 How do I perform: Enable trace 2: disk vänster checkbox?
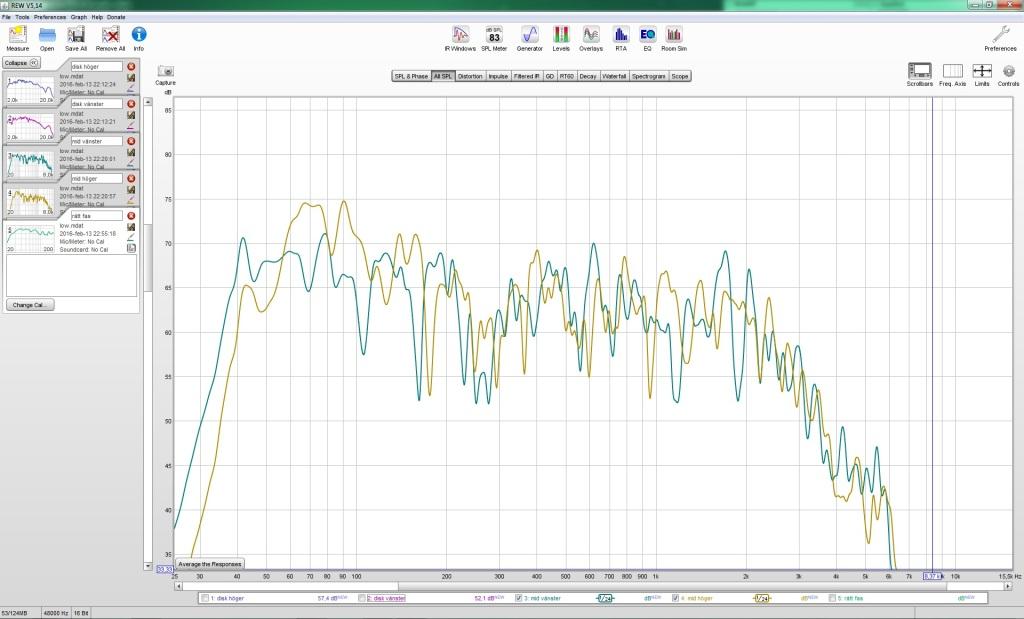362,598
